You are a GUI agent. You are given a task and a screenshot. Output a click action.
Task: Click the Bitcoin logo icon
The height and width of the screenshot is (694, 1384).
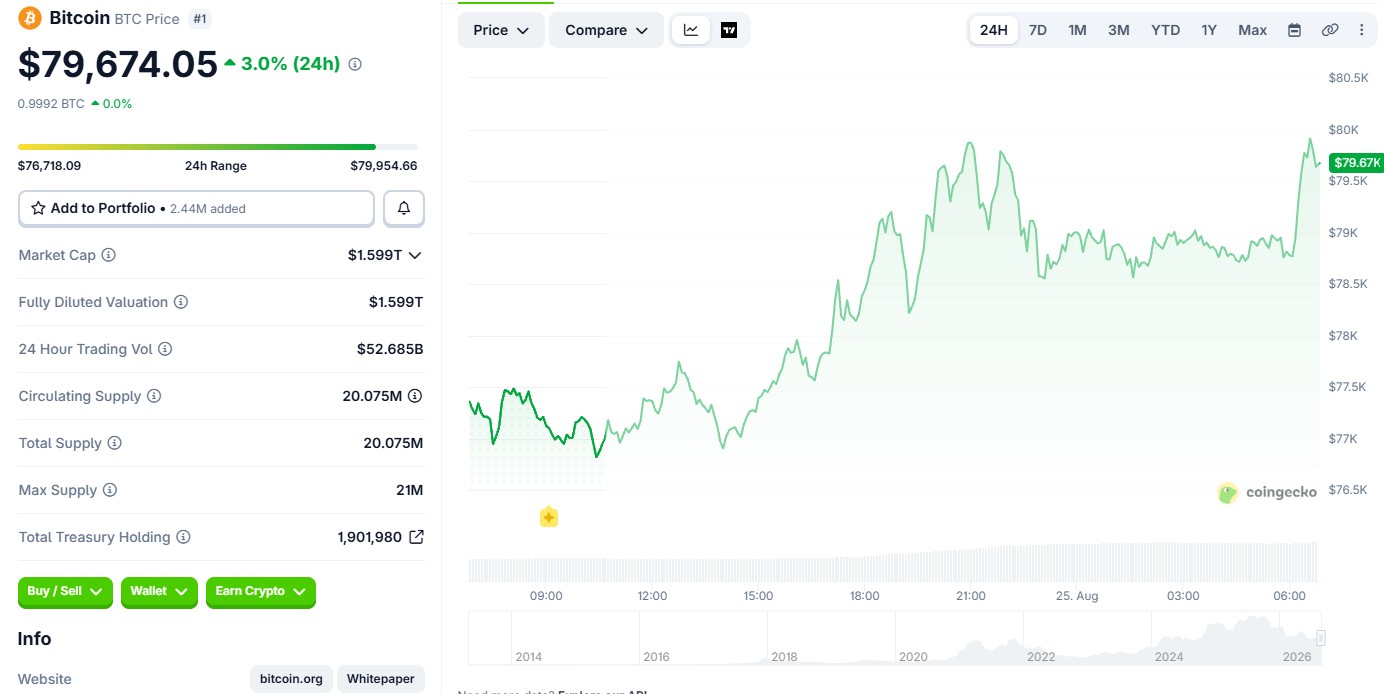coord(29,18)
